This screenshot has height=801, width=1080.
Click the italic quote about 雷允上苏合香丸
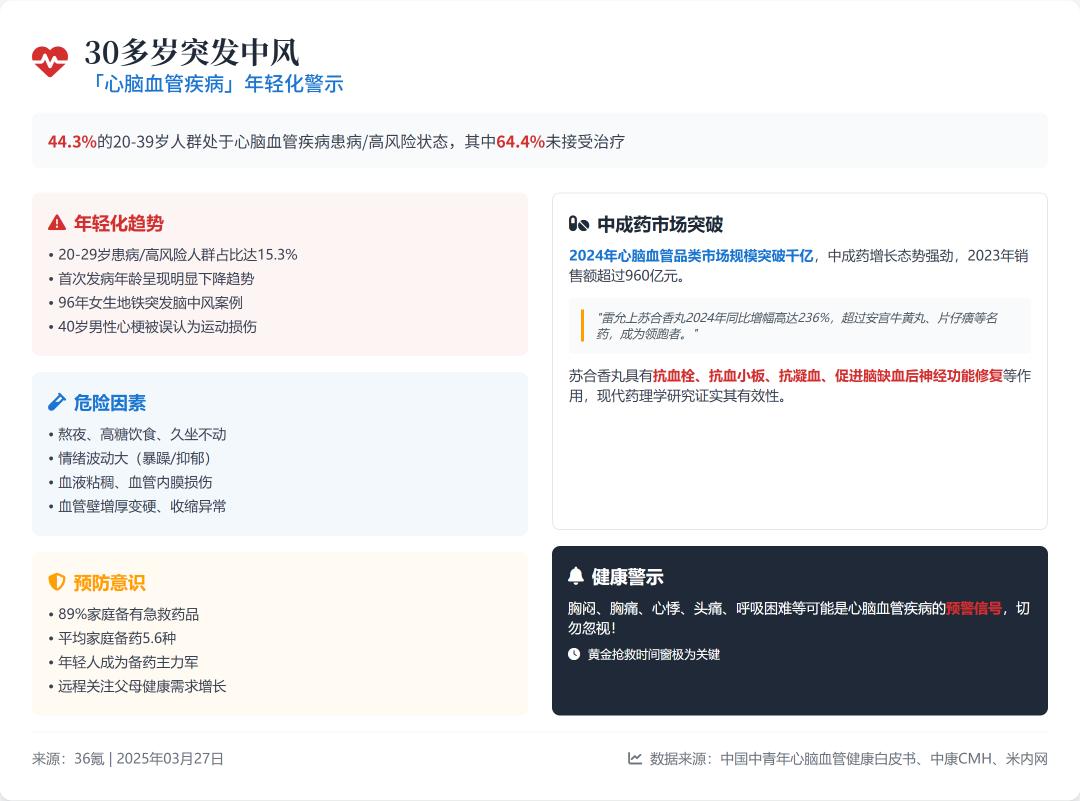point(796,326)
